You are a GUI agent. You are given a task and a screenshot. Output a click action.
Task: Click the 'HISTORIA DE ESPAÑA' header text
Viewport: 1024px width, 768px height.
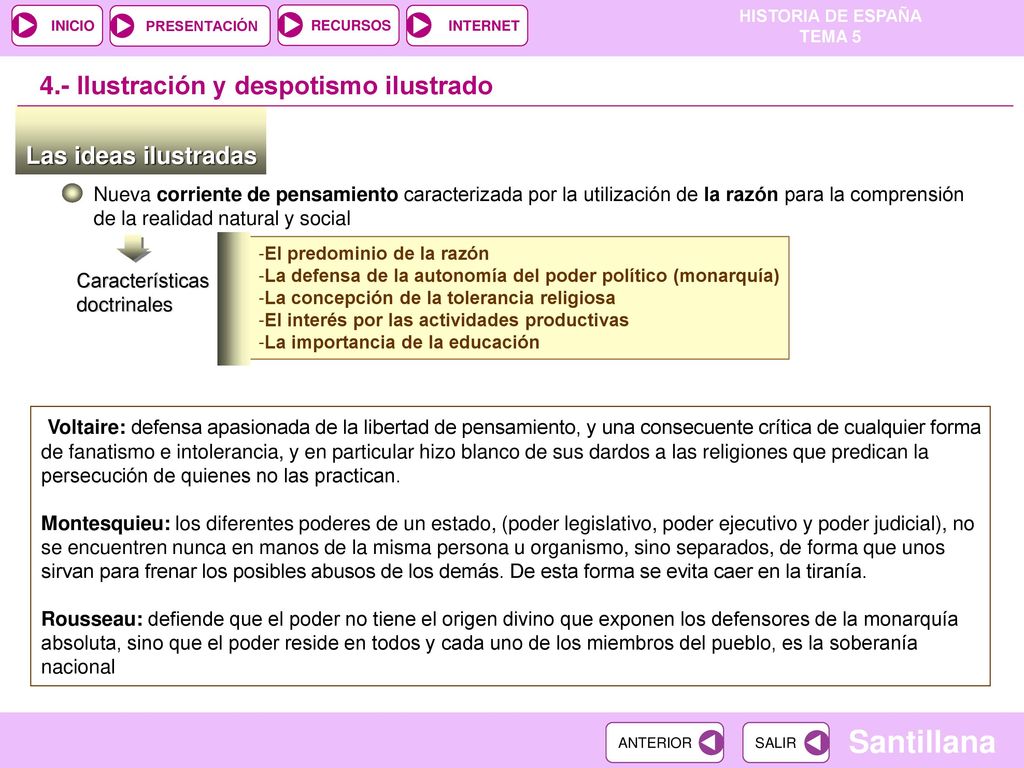tap(830, 16)
